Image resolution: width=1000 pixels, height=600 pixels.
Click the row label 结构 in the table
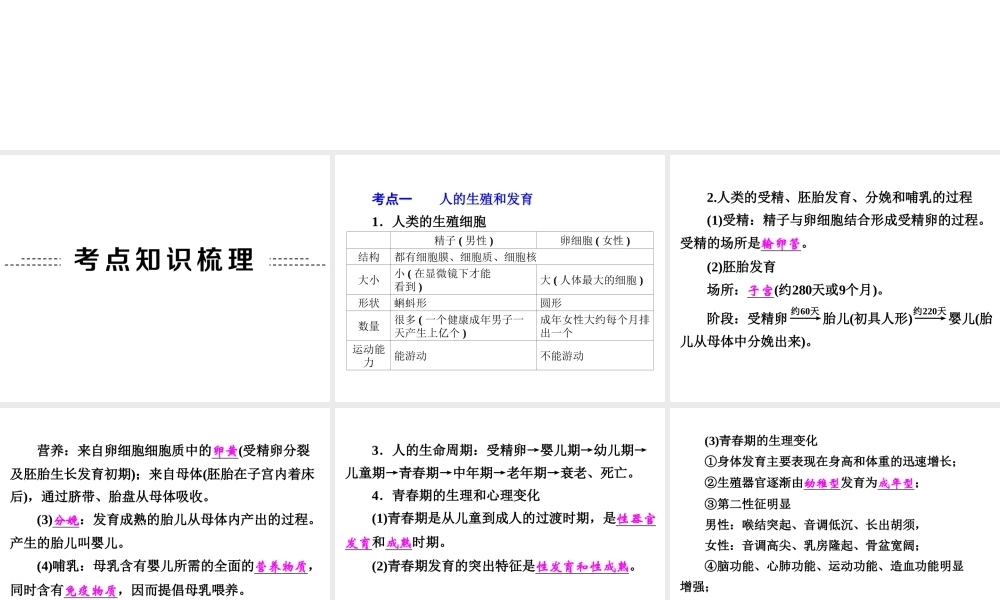(369, 256)
